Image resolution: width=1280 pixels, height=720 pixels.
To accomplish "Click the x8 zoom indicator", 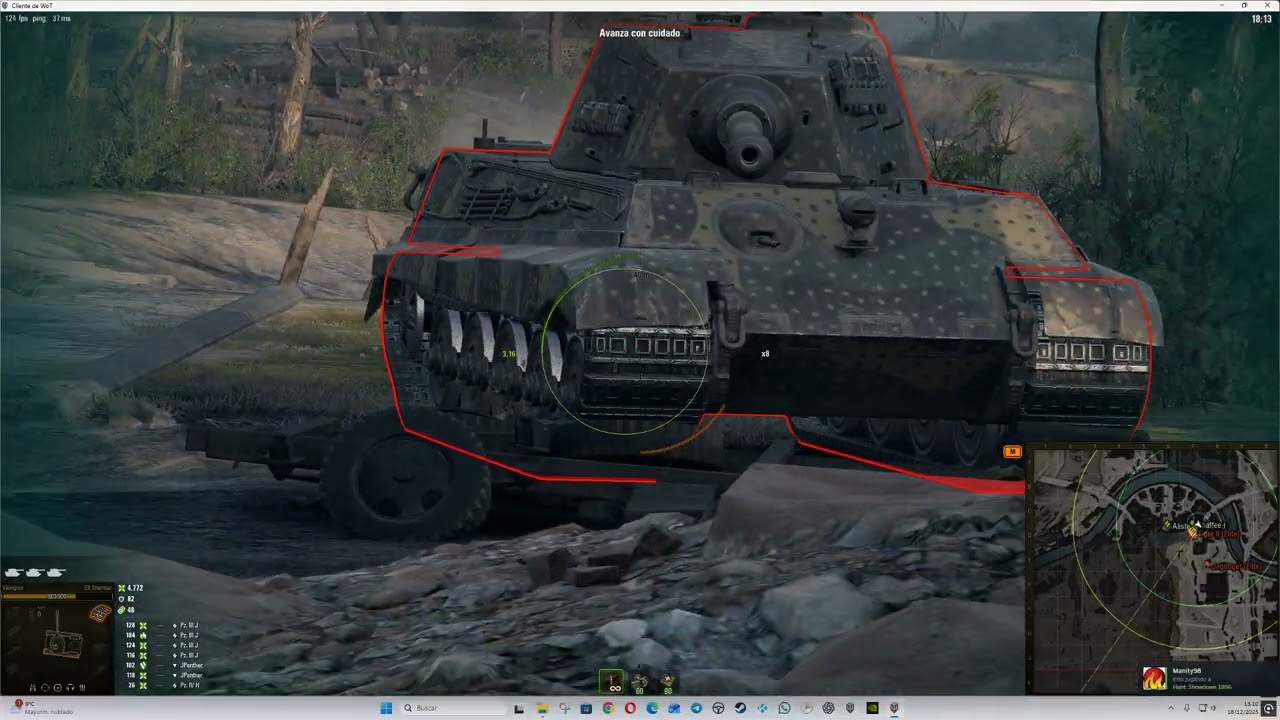I will pos(765,354).
